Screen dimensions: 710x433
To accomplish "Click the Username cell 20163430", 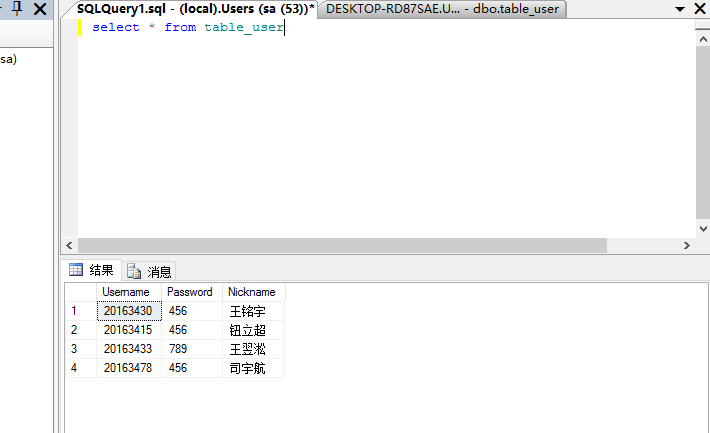I will (129, 311).
